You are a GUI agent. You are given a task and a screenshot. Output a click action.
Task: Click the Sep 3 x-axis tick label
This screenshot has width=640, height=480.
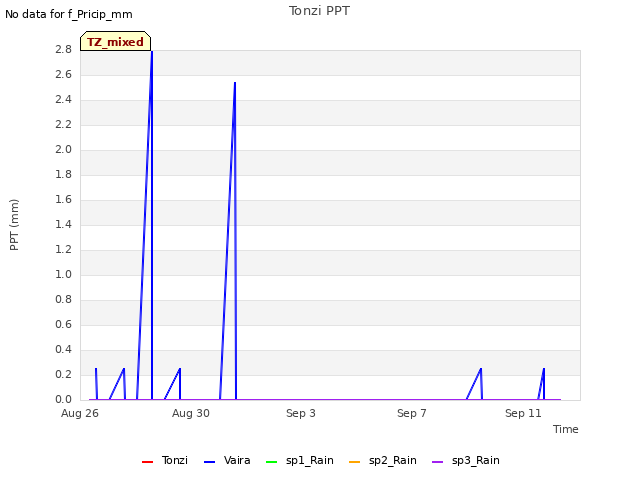[301, 413]
